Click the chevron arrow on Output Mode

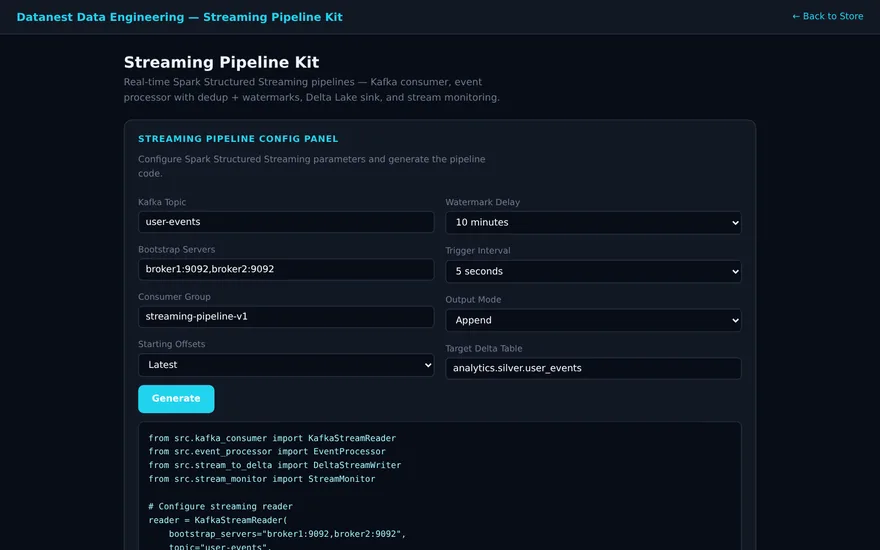tap(735, 320)
